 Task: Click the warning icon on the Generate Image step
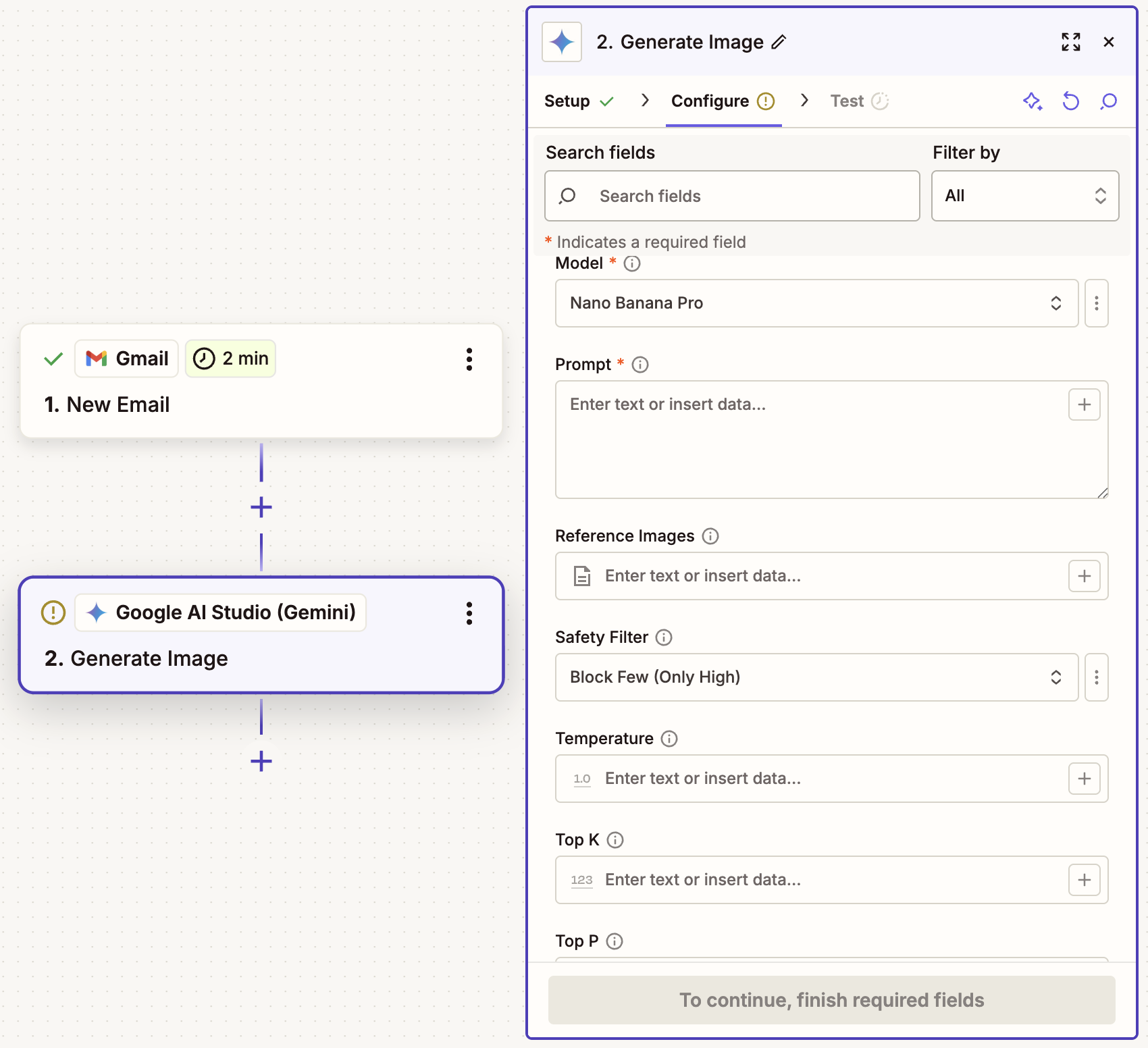(53, 612)
